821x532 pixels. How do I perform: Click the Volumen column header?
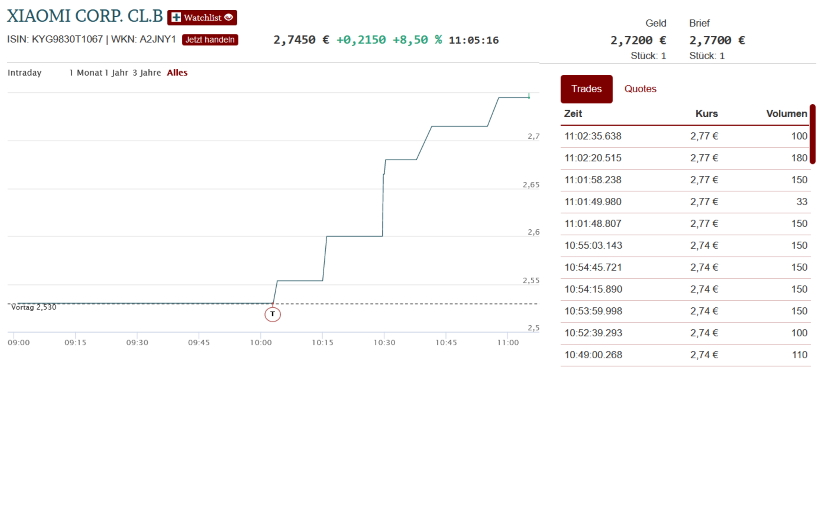point(786,114)
